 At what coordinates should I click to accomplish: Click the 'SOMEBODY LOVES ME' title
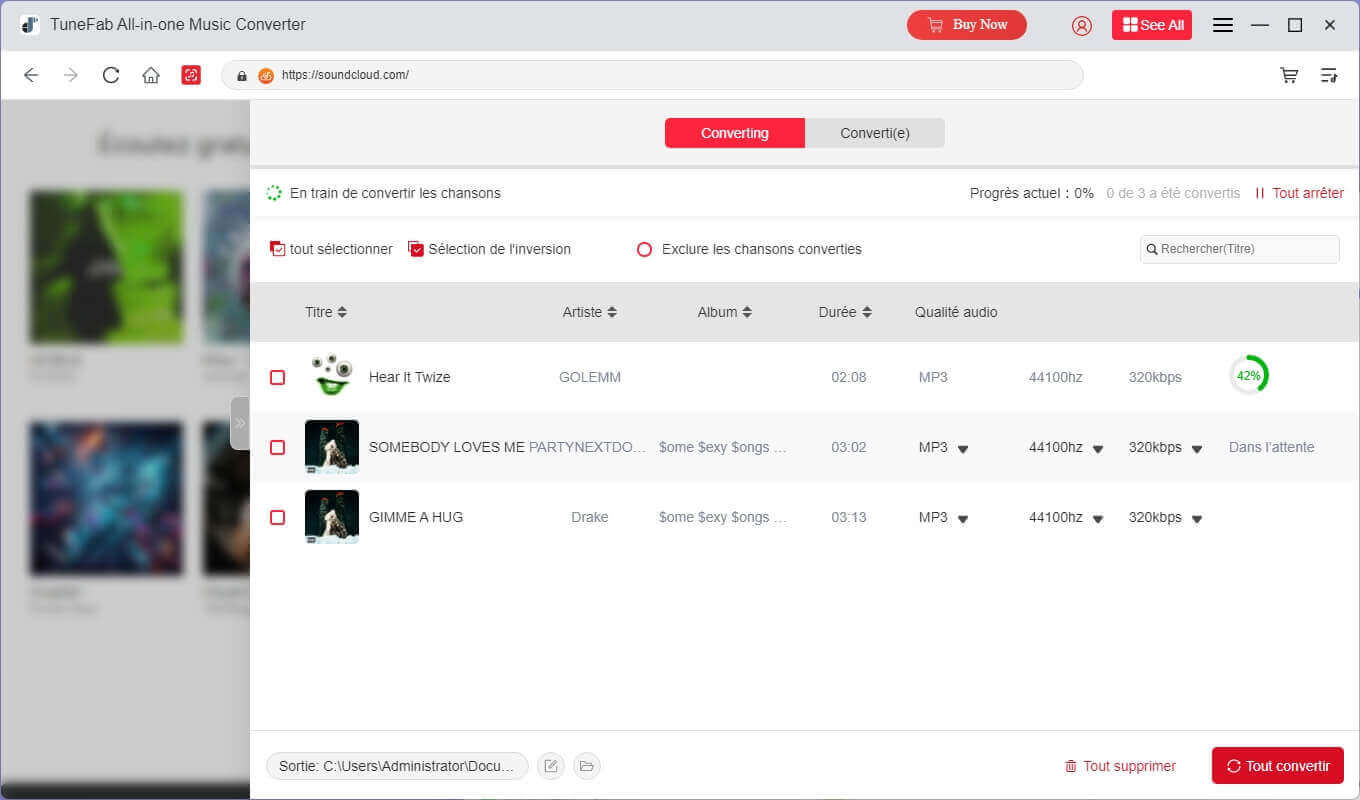tap(447, 447)
